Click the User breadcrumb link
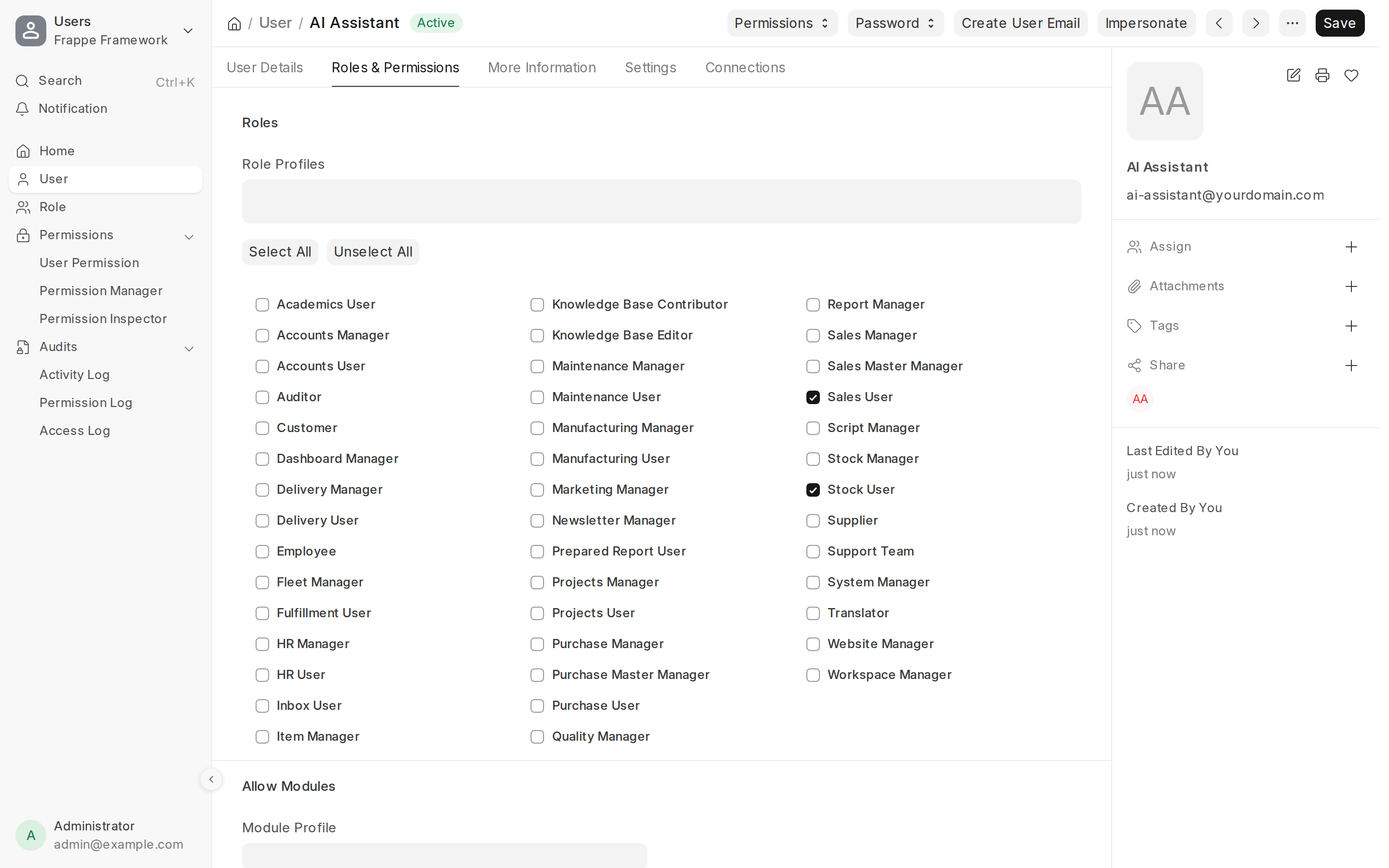This screenshot has height=868, width=1389. pyautogui.click(x=275, y=23)
